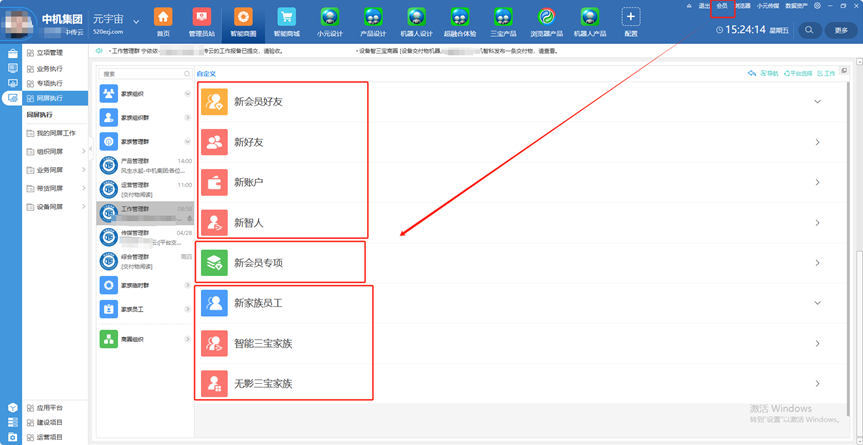Screen dimensions: 863x445
Task: Collapse the 家族组织 list arrow
Action: click(x=187, y=94)
